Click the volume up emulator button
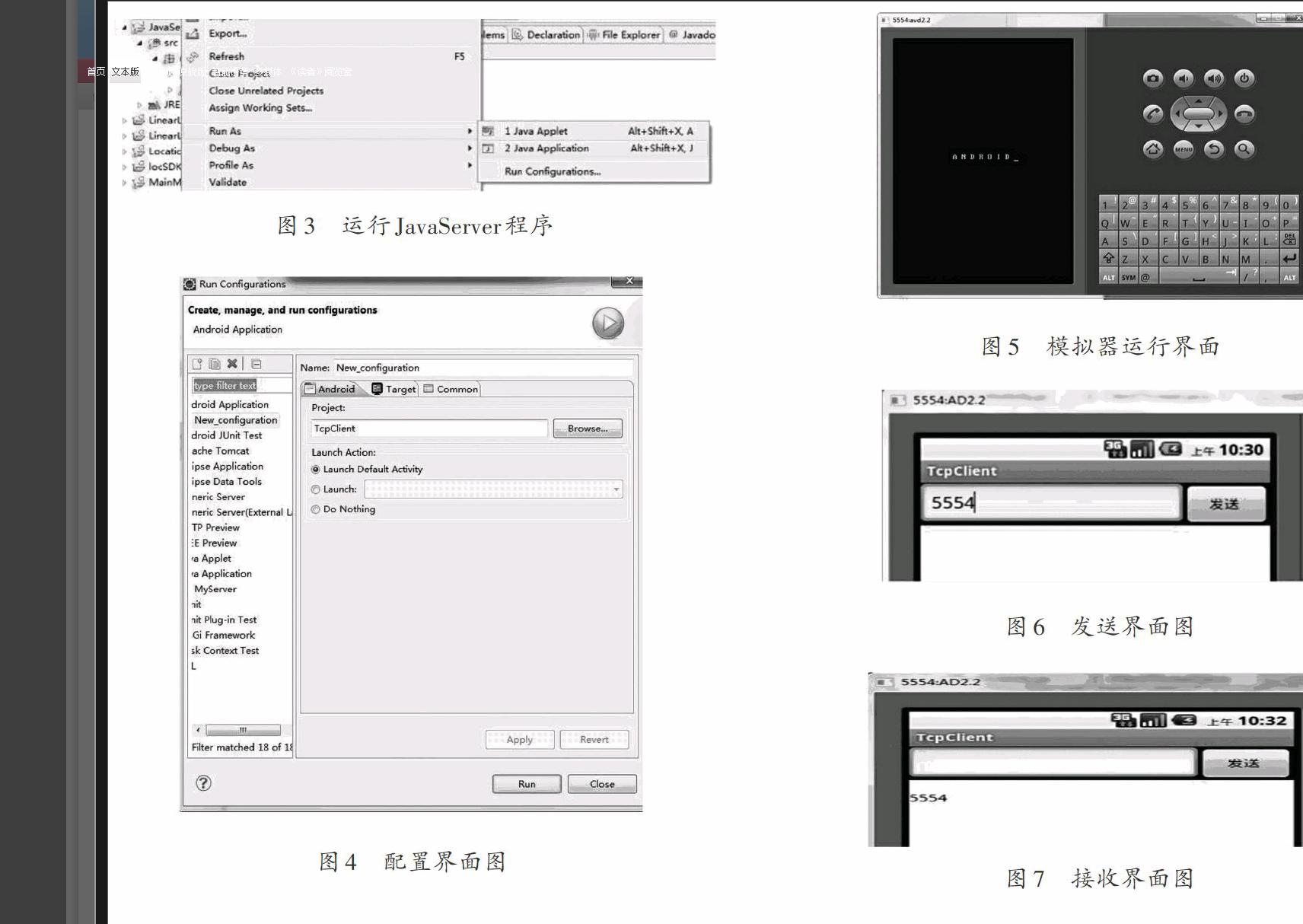The width and height of the screenshot is (1303, 924). tap(1214, 78)
